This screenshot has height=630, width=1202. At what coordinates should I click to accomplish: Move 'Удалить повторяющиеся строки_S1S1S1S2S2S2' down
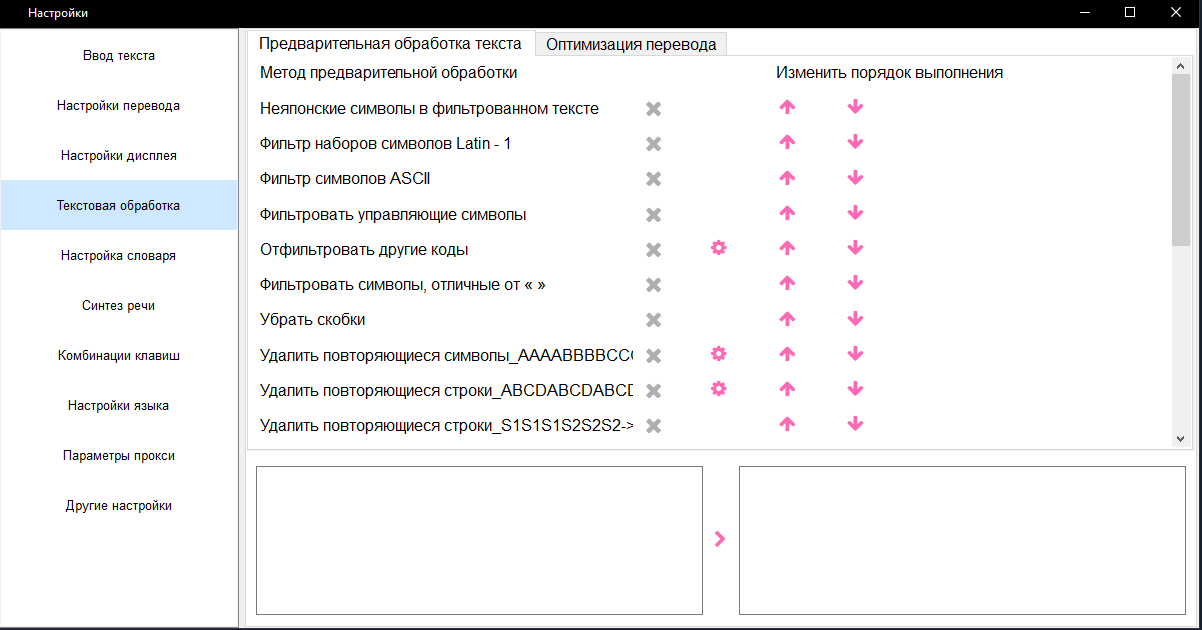(855, 424)
